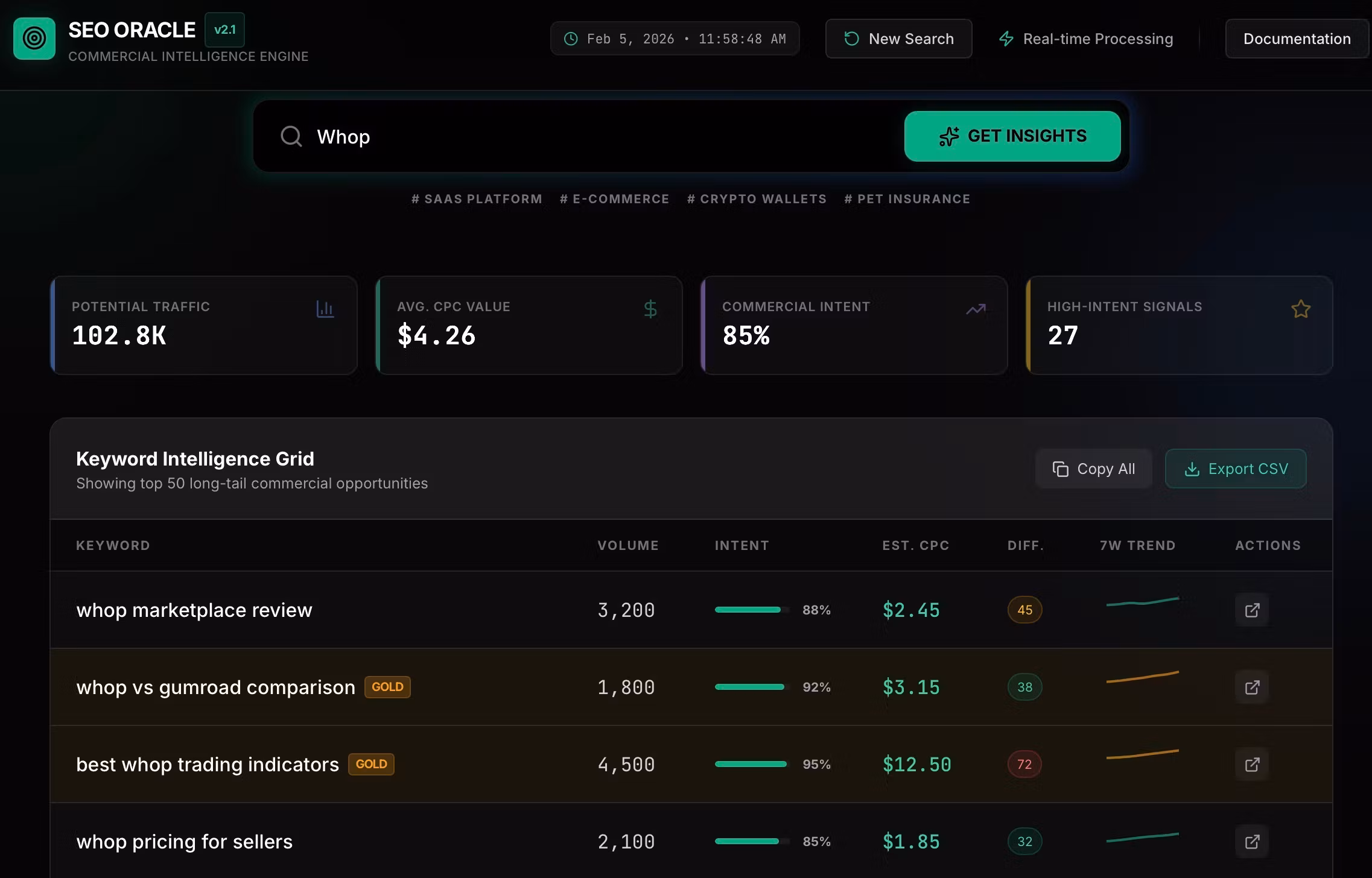Sort by the DIFF. column header
This screenshot has width=1372, height=878.
pyautogui.click(x=1026, y=546)
